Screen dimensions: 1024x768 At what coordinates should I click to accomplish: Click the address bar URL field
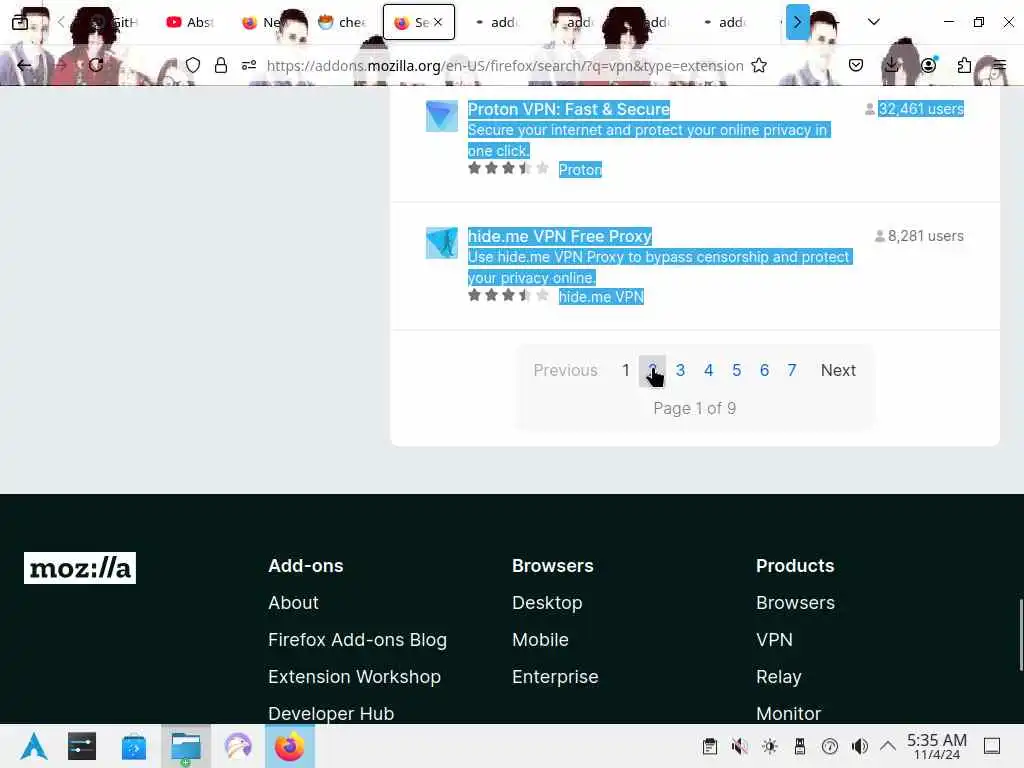pyautogui.click(x=505, y=65)
